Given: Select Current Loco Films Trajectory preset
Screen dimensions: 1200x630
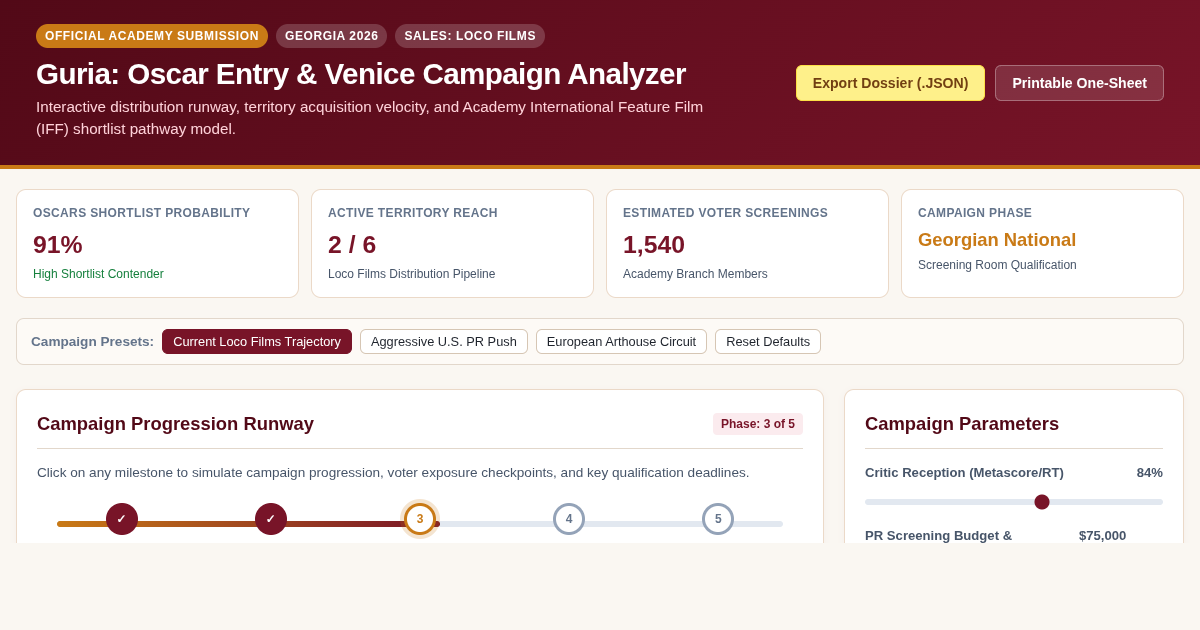Looking at the screenshot, I should pyautogui.click(x=257, y=341).
